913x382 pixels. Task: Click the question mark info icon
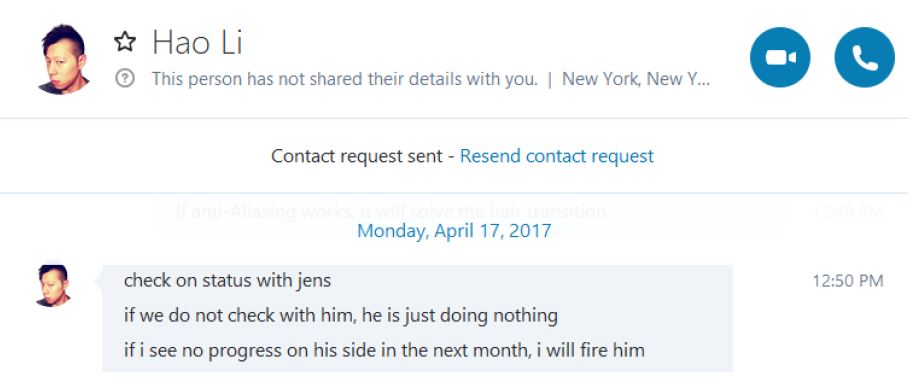(125, 78)
